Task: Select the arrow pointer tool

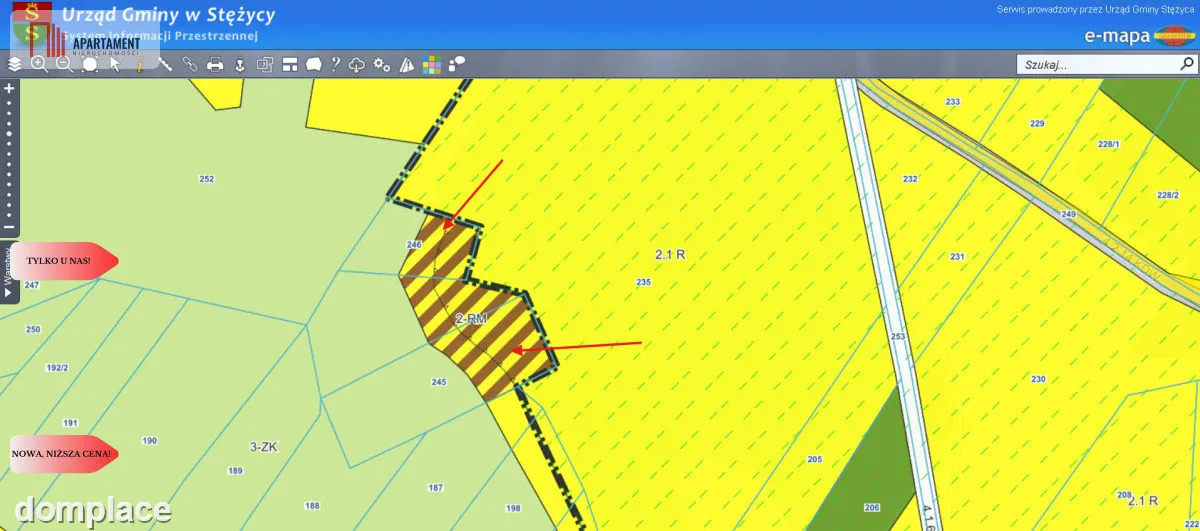Action: pyautogui.click(x=115, y=64)
